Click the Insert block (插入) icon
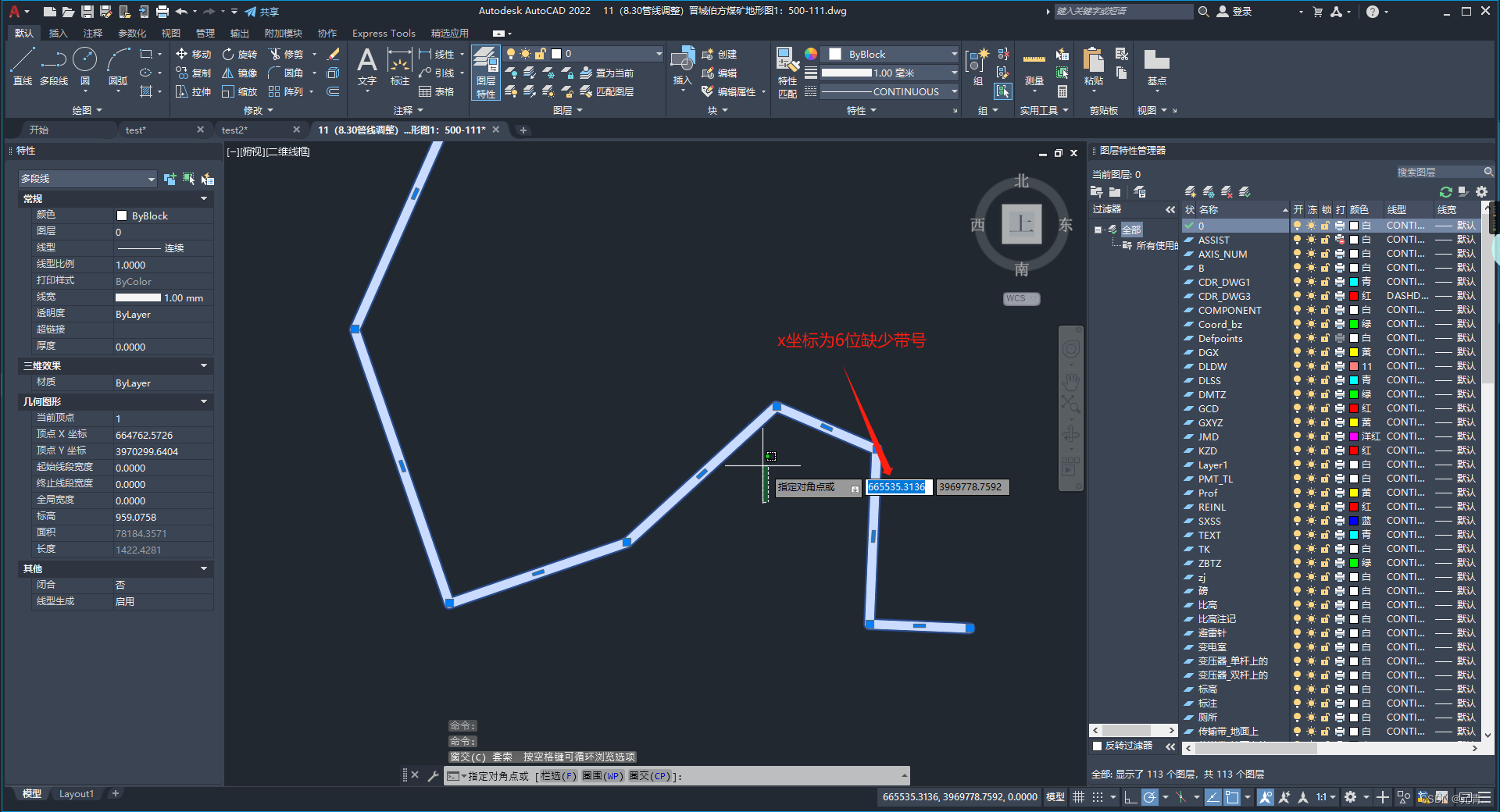This screenshot has width=1500, height=812. tap(682, 66)
